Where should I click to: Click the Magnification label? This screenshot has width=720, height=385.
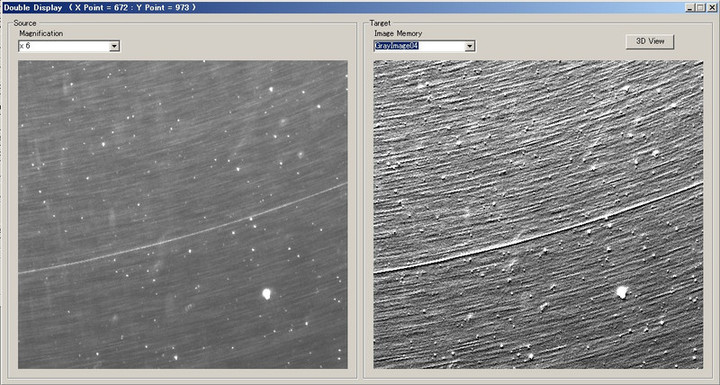[41, 34]
